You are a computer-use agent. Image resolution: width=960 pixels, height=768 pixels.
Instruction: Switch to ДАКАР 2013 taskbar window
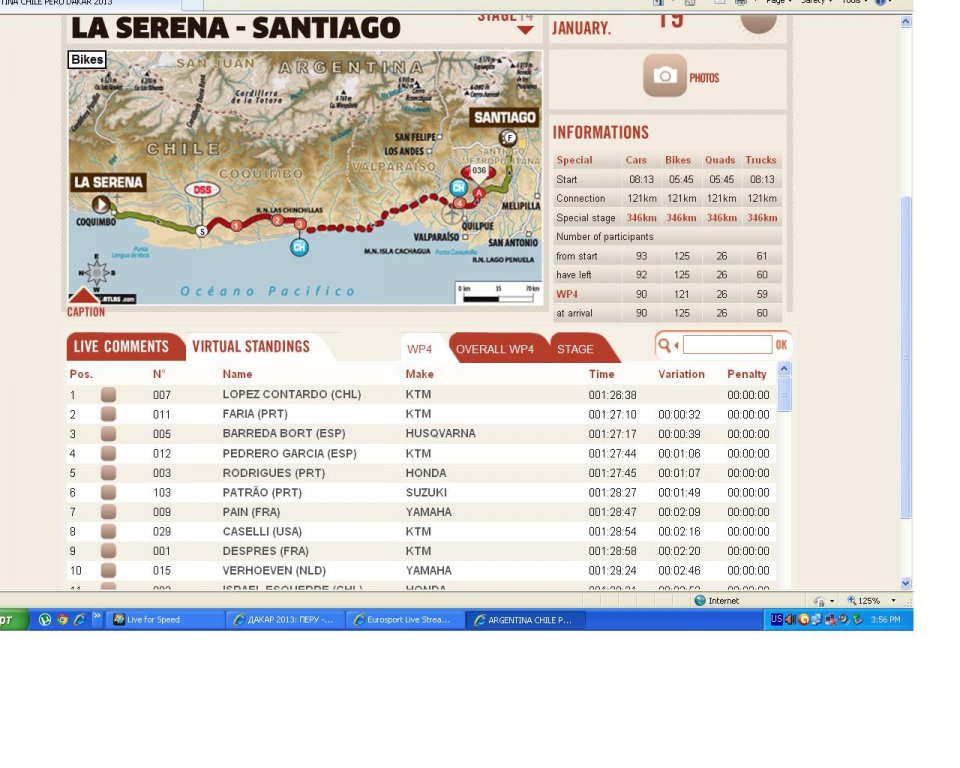285,620
